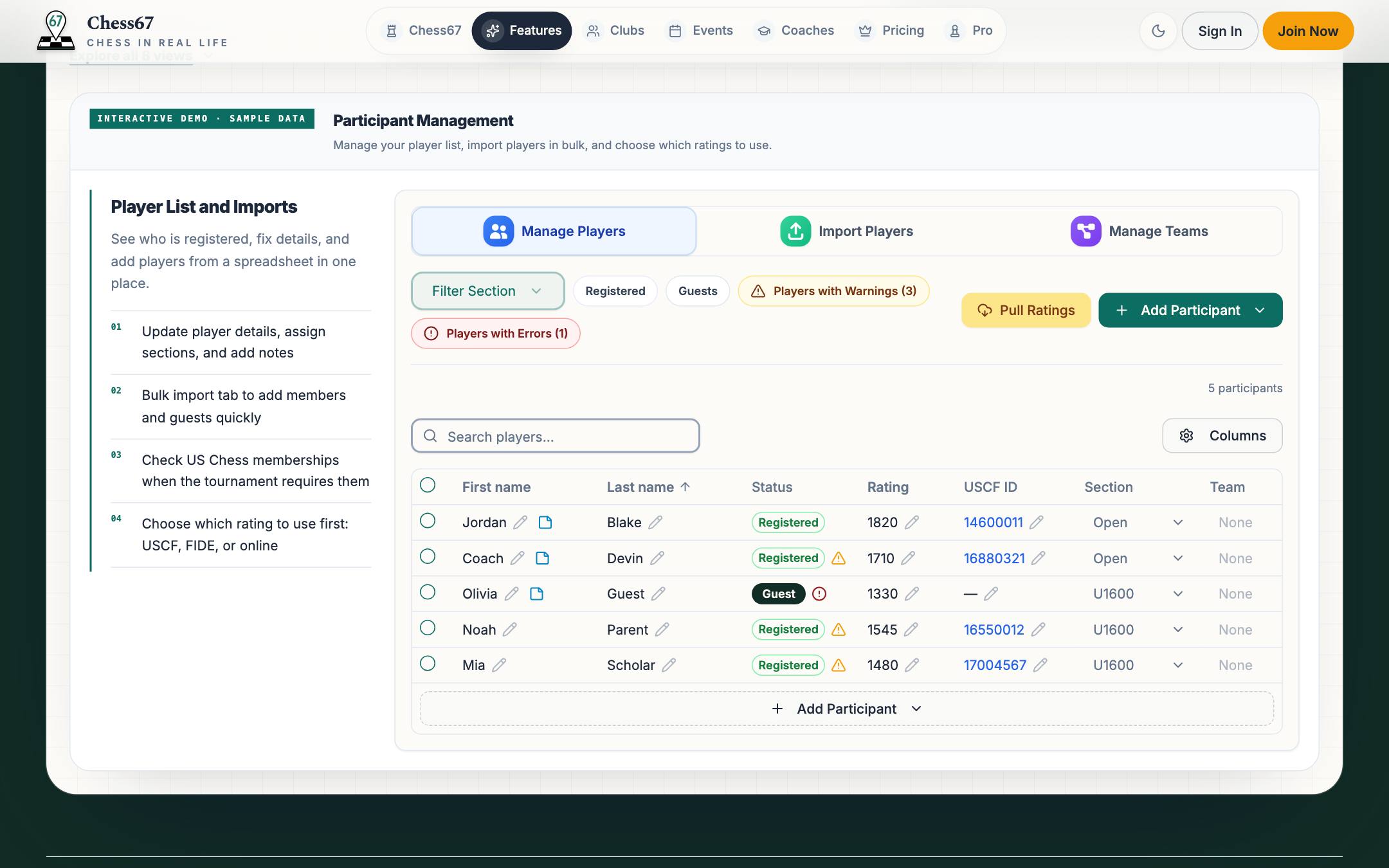Edit Parent last name pencil icon
The width and height of the screenshot is (1389, 868).
tap(662, 629)
